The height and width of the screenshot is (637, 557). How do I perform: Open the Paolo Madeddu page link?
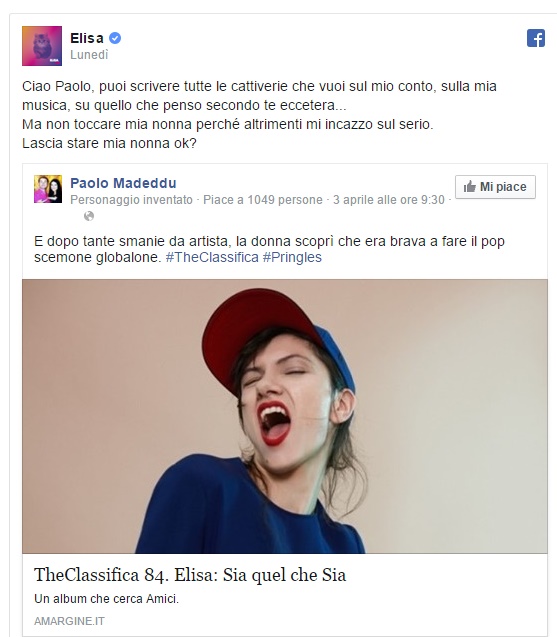click(x=123, y=183)
